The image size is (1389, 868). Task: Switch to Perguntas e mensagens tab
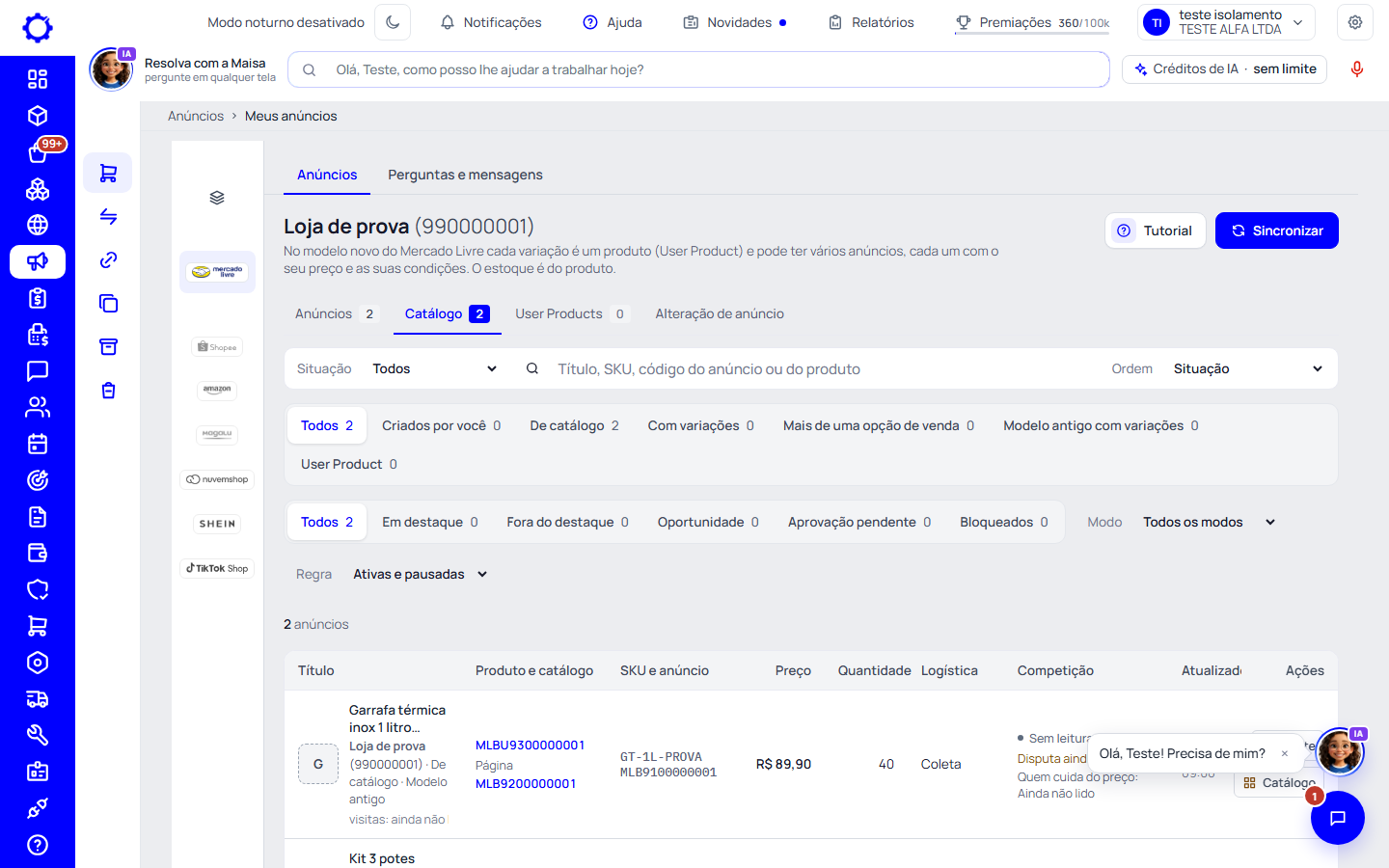(x=465, y=175)
